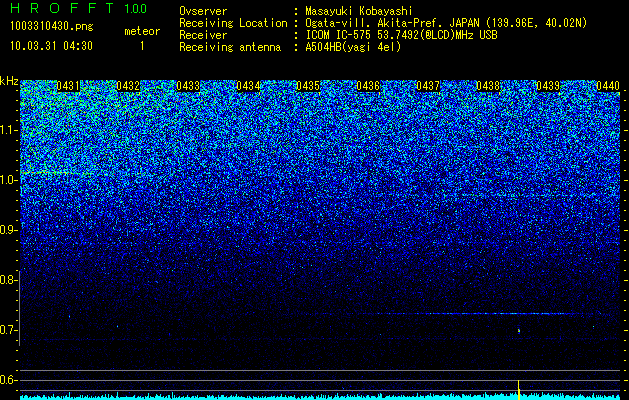
Task: Click the 0.9 kHz axis label
Action: click(9, 230)
